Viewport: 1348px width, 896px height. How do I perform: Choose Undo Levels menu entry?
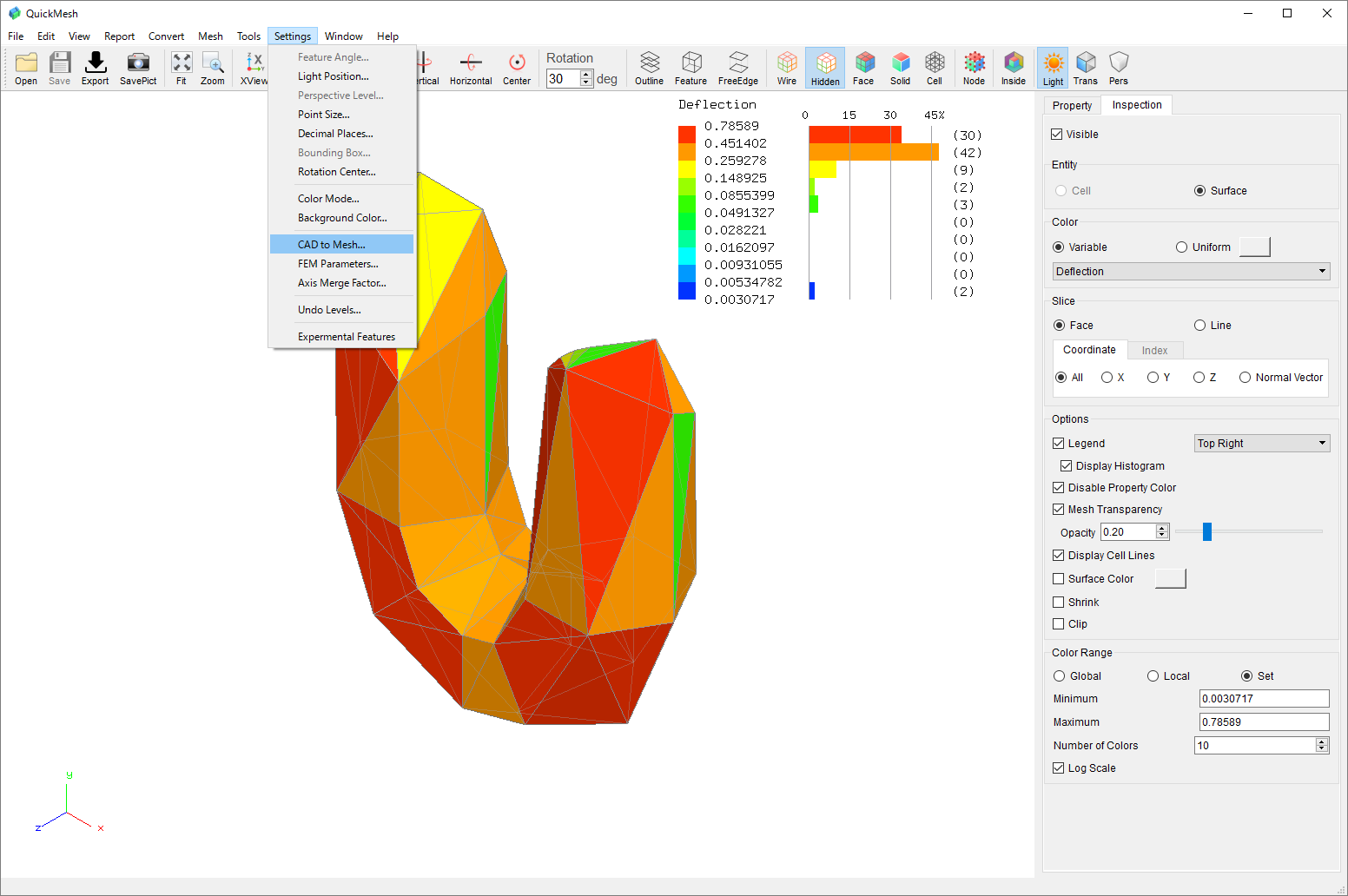pyautogui.click(x=341, y=309)
